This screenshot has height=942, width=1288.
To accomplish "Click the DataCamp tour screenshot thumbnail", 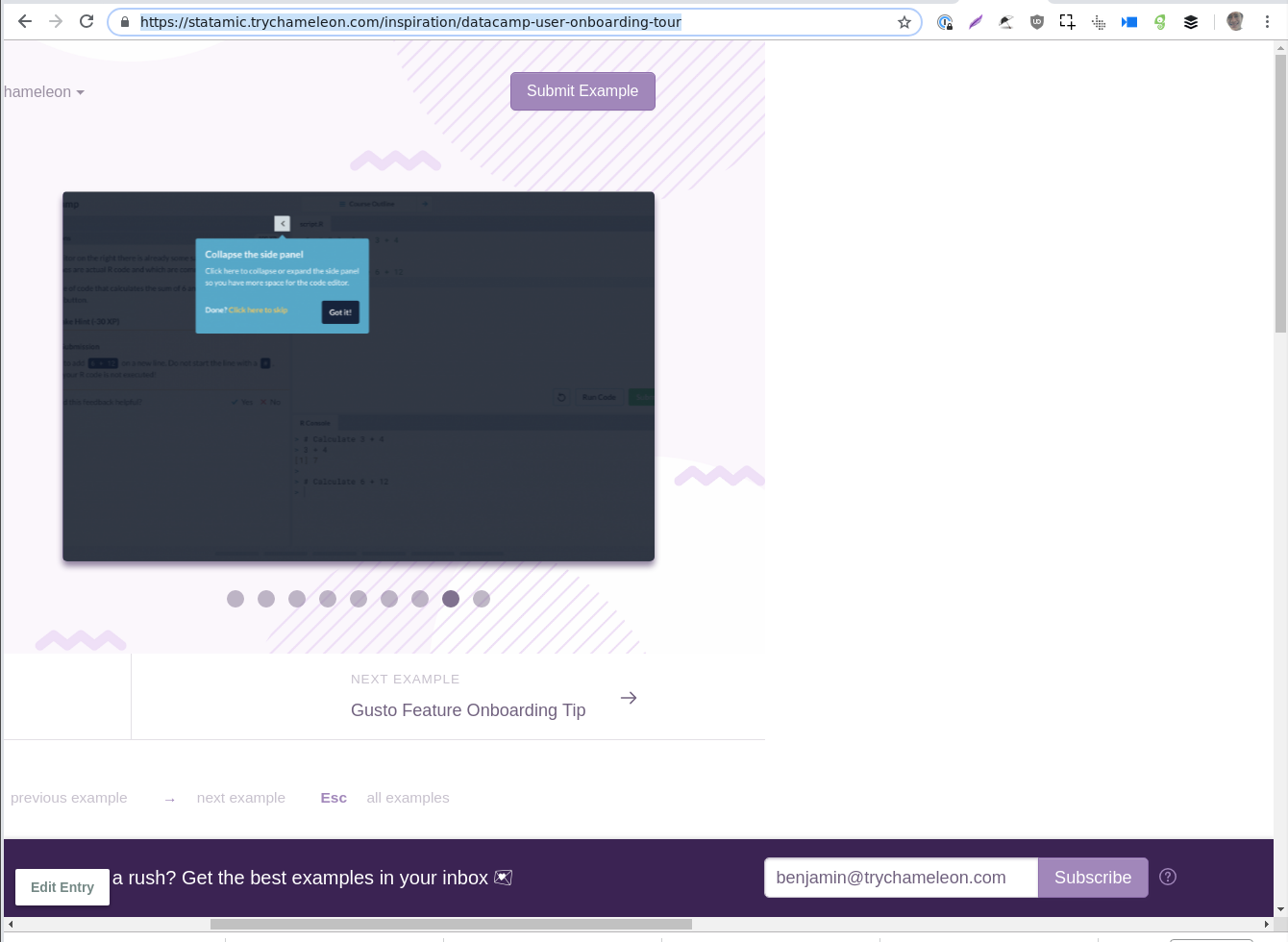I will pos(359,377).
